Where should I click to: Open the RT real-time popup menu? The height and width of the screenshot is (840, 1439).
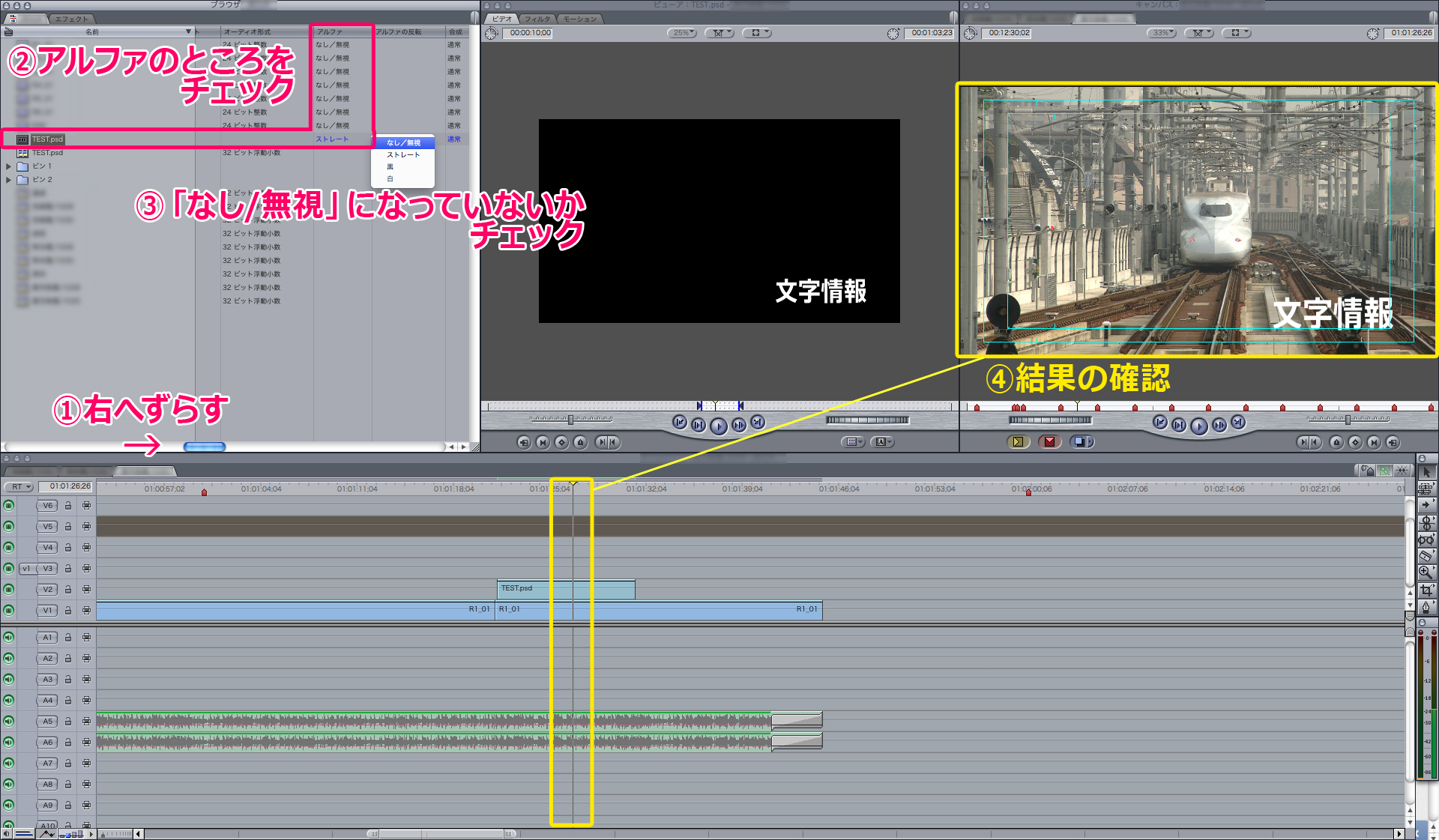click(19, 487)
